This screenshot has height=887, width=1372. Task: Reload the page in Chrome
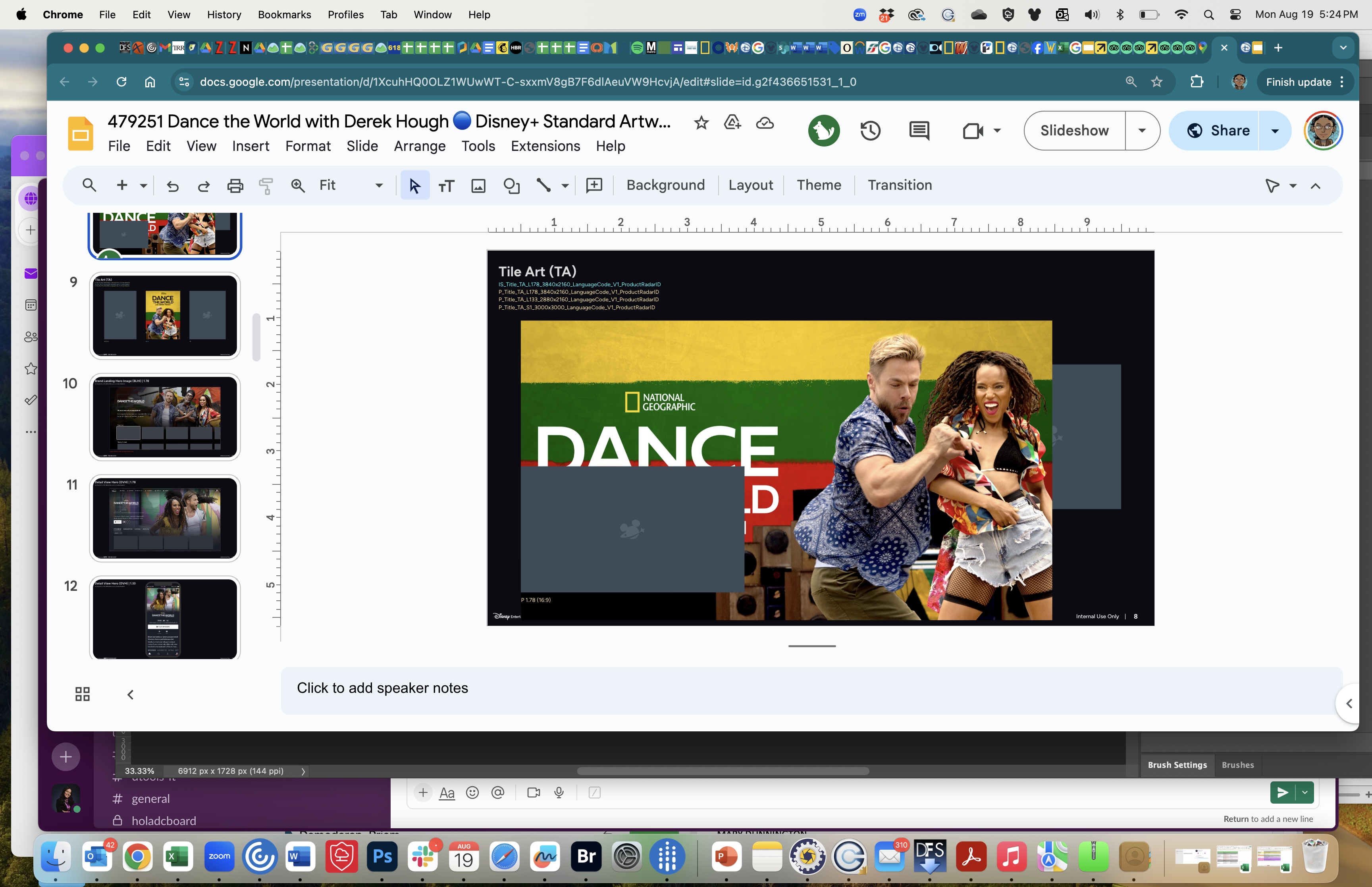[x=121, y=82]
